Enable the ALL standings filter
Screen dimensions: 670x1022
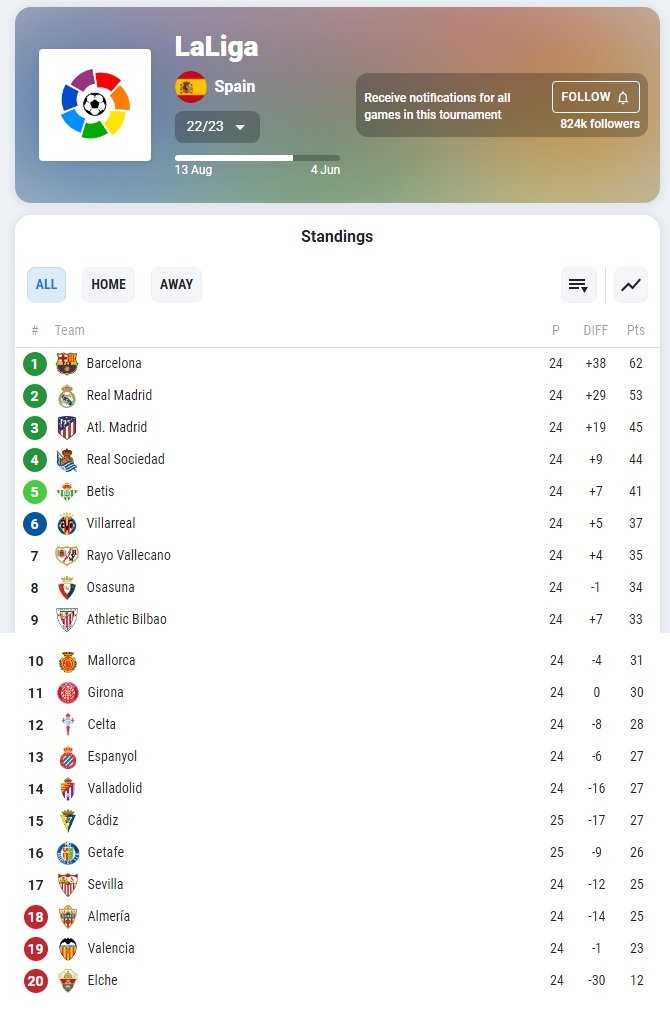[x=46, y=284]
